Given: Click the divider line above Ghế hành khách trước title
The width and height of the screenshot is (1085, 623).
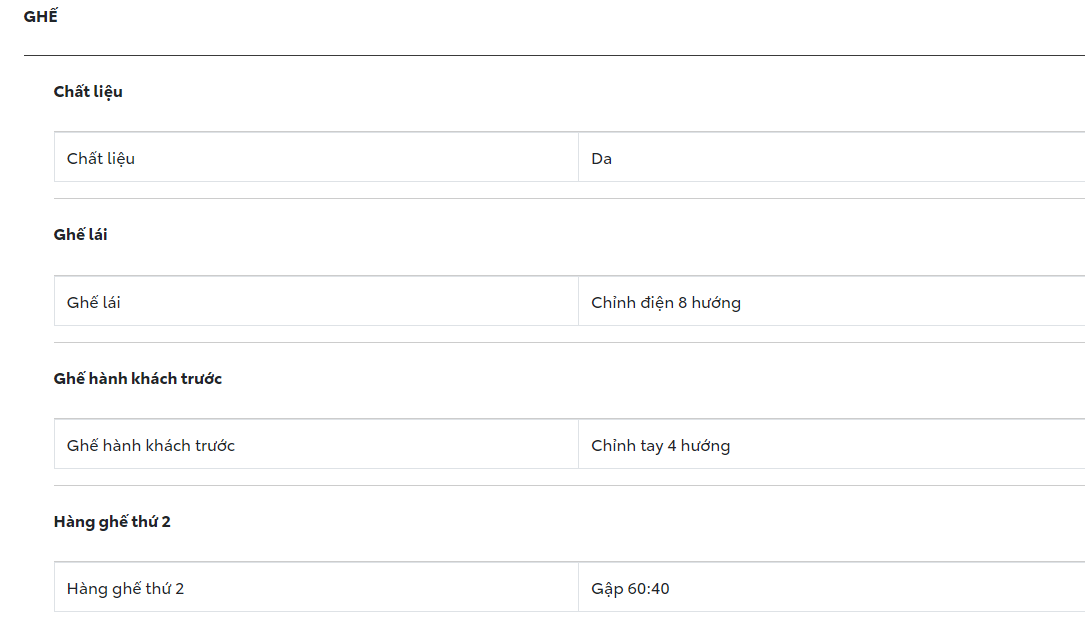Looking at the screenshot, I should tap(569, 342).
